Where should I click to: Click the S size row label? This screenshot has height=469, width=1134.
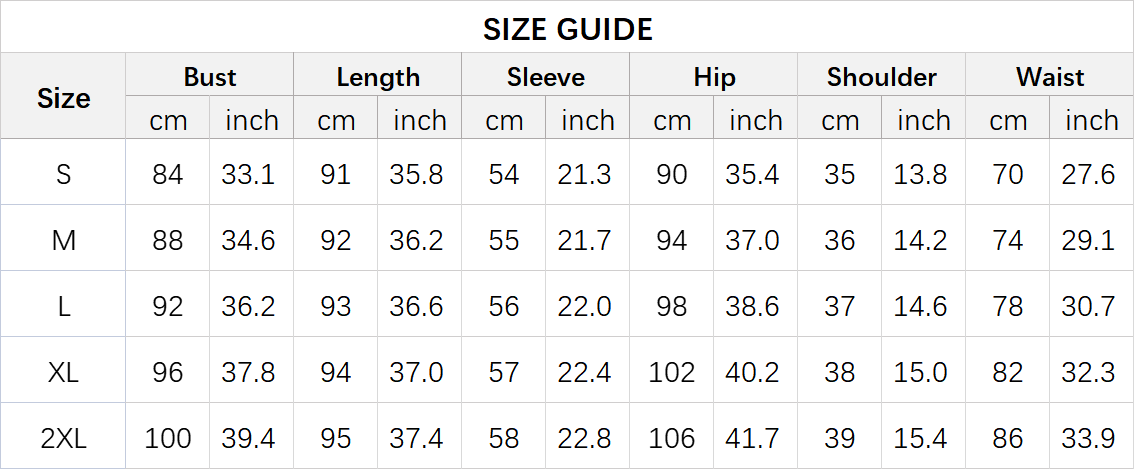coord(63,174)
